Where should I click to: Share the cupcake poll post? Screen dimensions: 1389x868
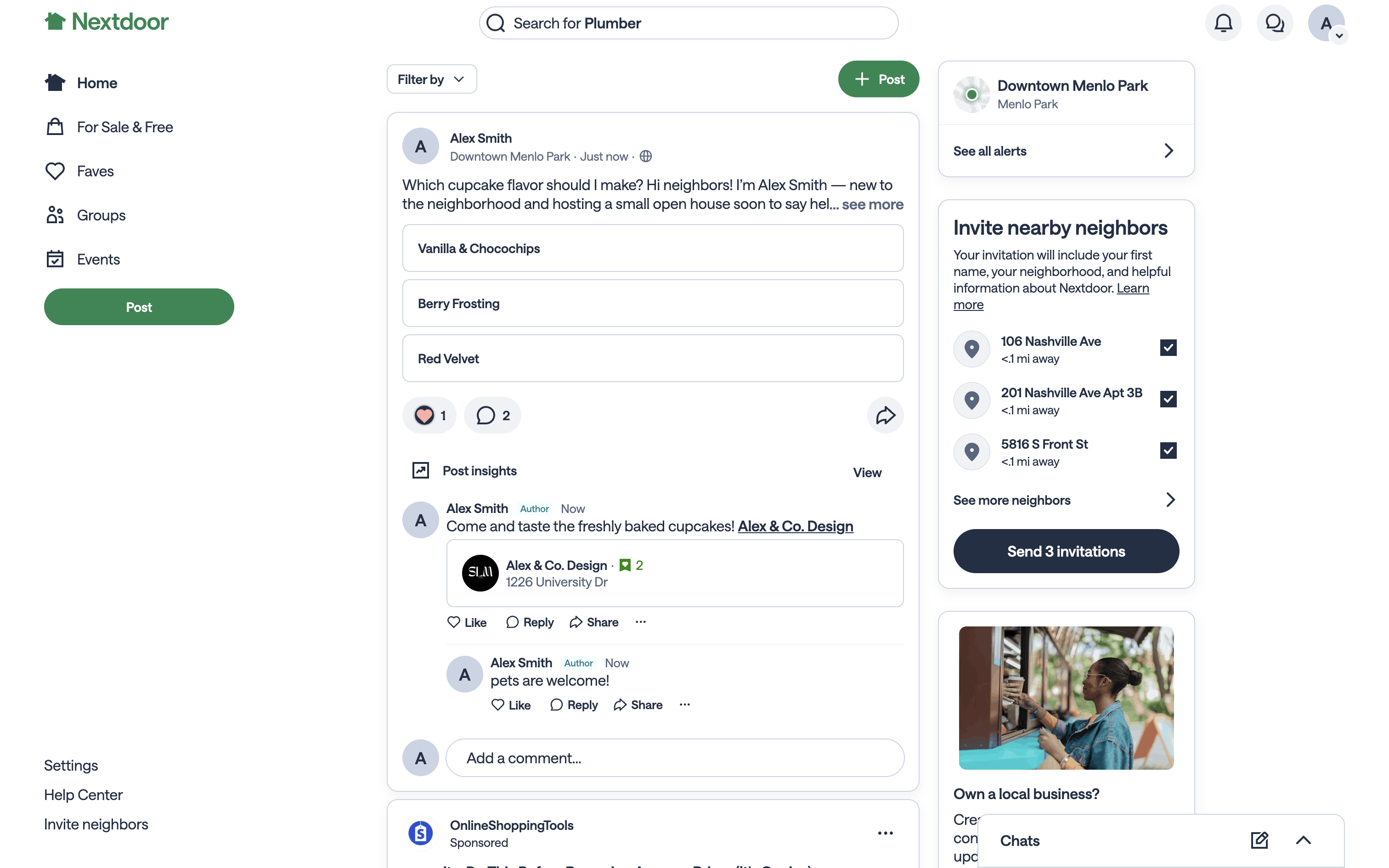pos(885,415)
